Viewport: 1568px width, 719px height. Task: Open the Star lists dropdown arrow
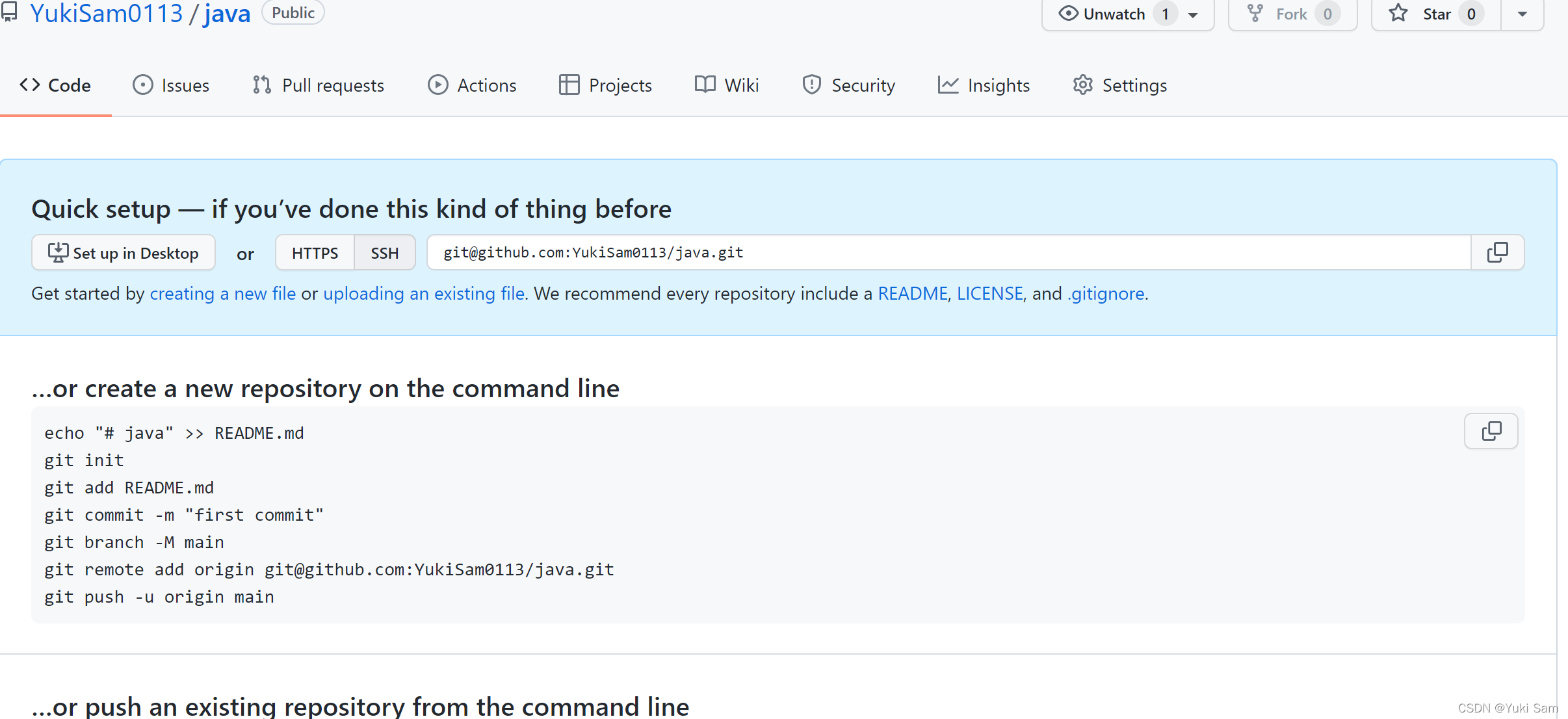point(1522,14)
